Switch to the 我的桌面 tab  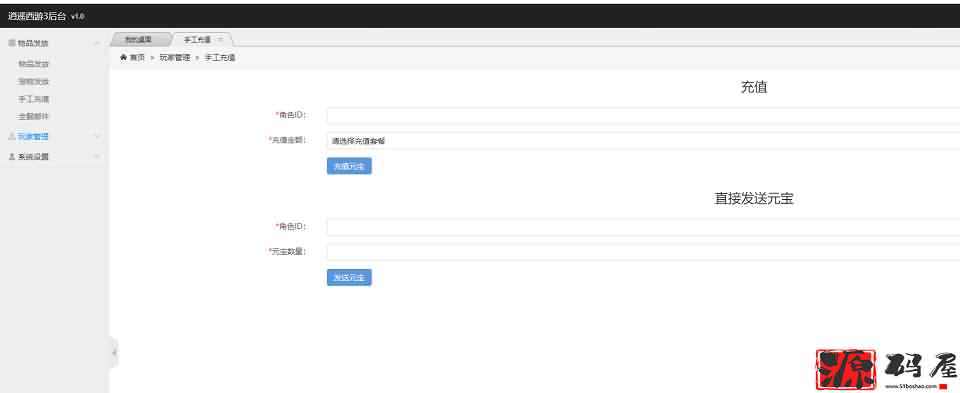[x=138, y=39]
